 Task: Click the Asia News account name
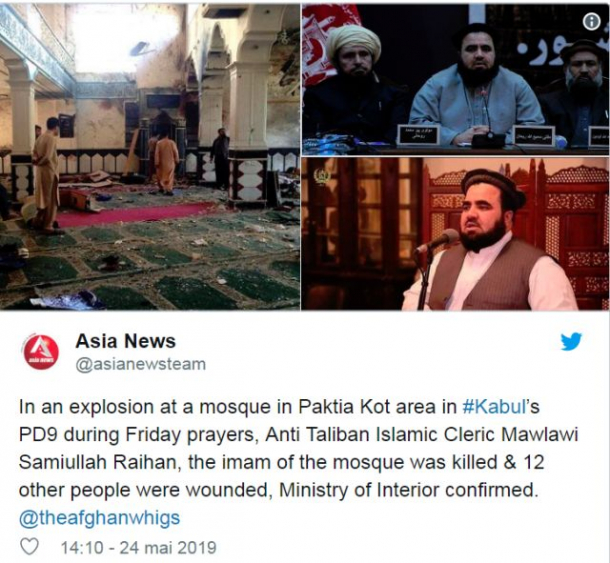(x=126, y=341)
